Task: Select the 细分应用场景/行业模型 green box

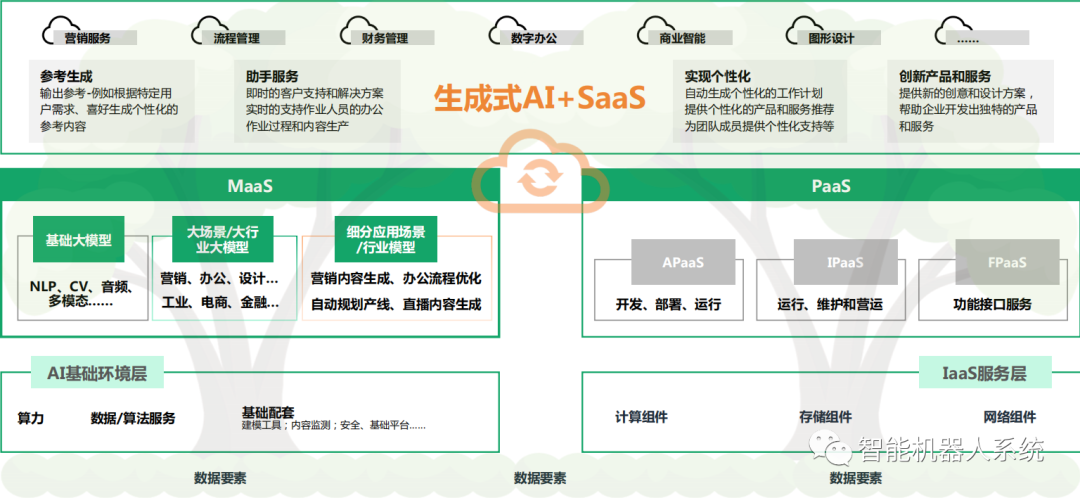Action: pyautogui.click(x=386, y=240)
